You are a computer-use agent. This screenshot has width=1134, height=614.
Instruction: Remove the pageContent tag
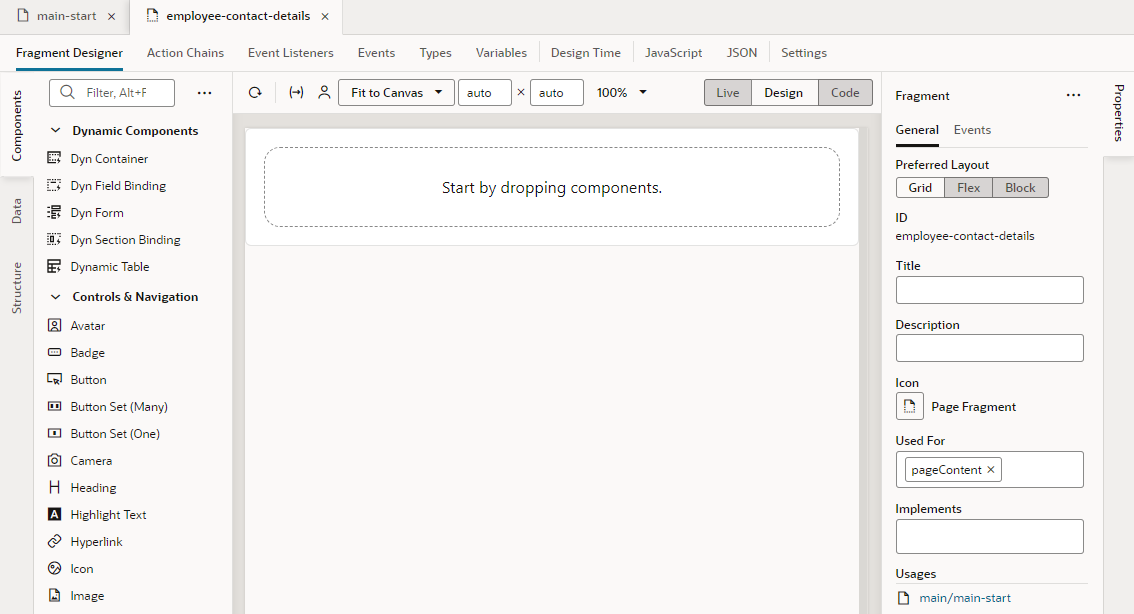coord(991,469)
